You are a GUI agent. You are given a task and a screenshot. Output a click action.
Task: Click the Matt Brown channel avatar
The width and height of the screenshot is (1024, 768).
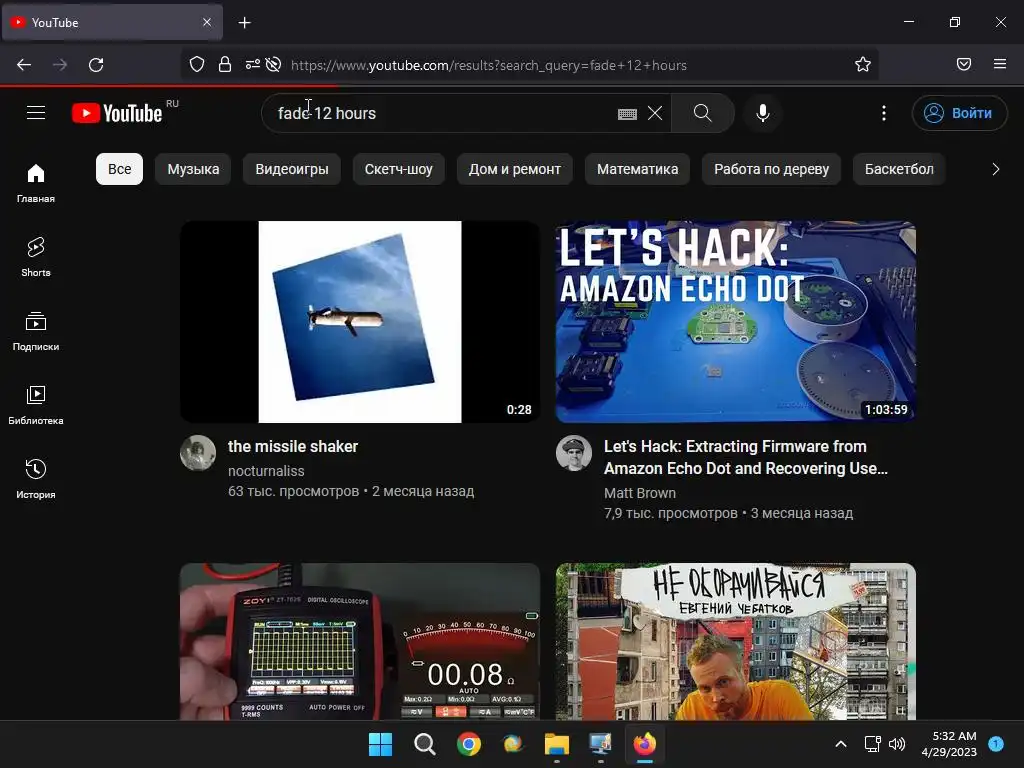(x=573, y=453)
